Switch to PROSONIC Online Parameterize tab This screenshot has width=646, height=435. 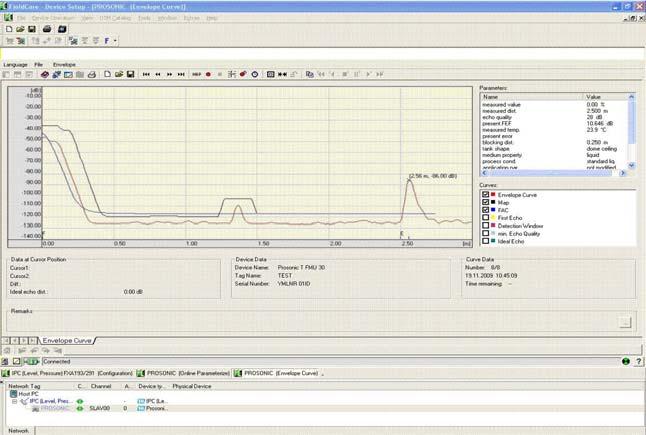(x=184, y=373)
